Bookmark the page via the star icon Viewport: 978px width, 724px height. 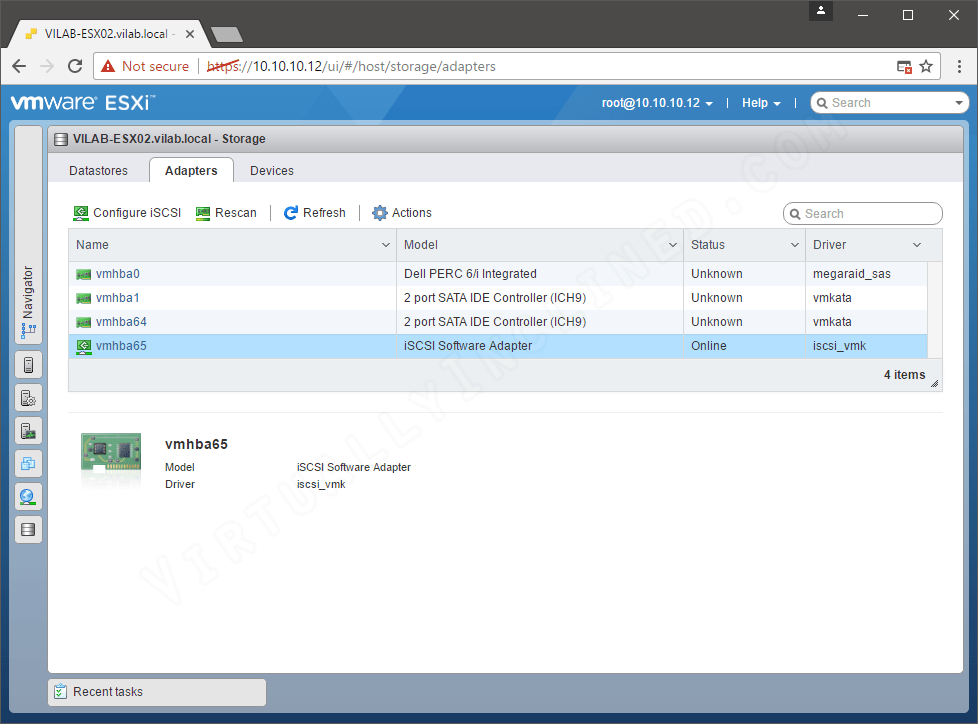[926, 66]
